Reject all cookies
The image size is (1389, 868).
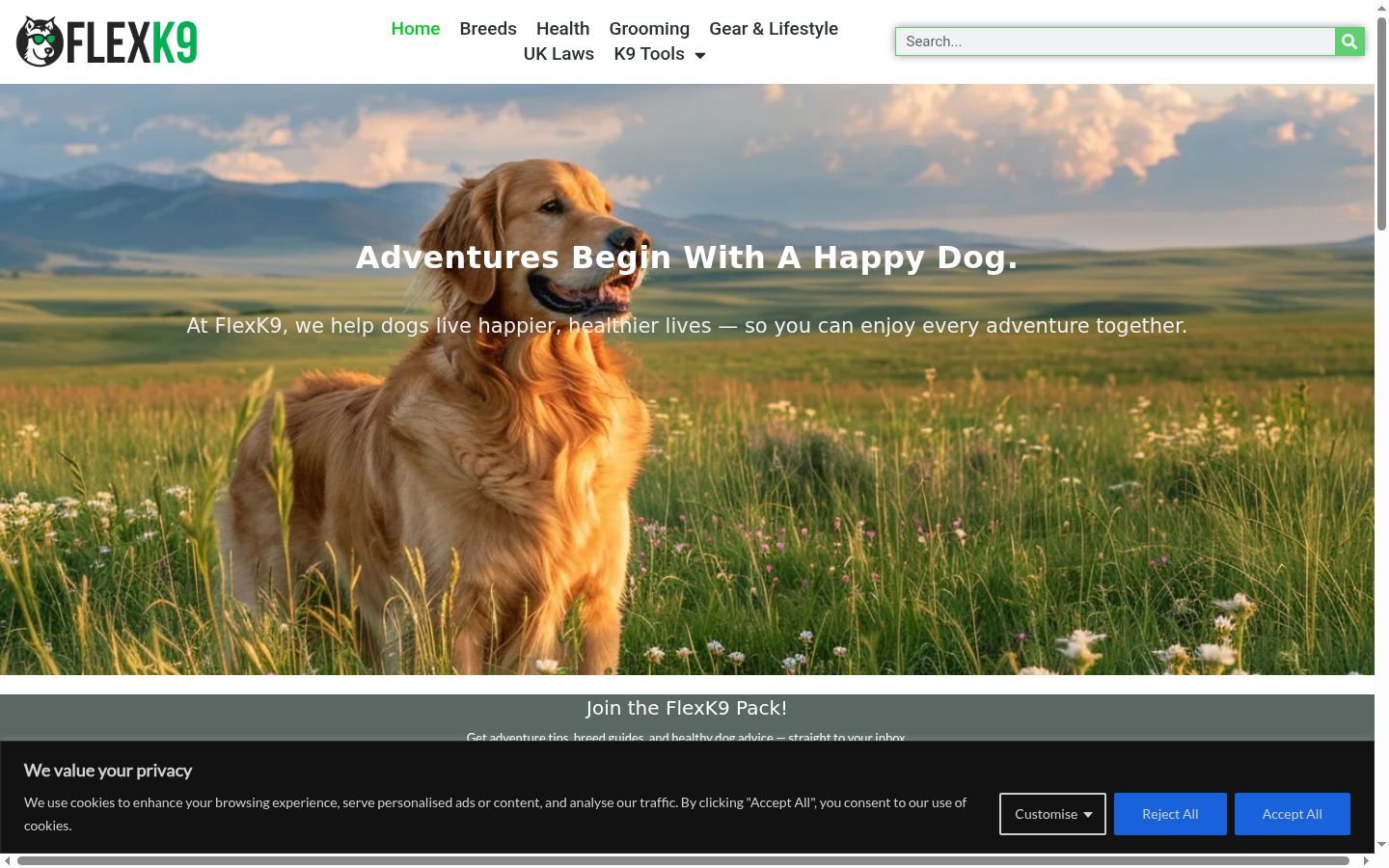click(x=1170, y=814)
